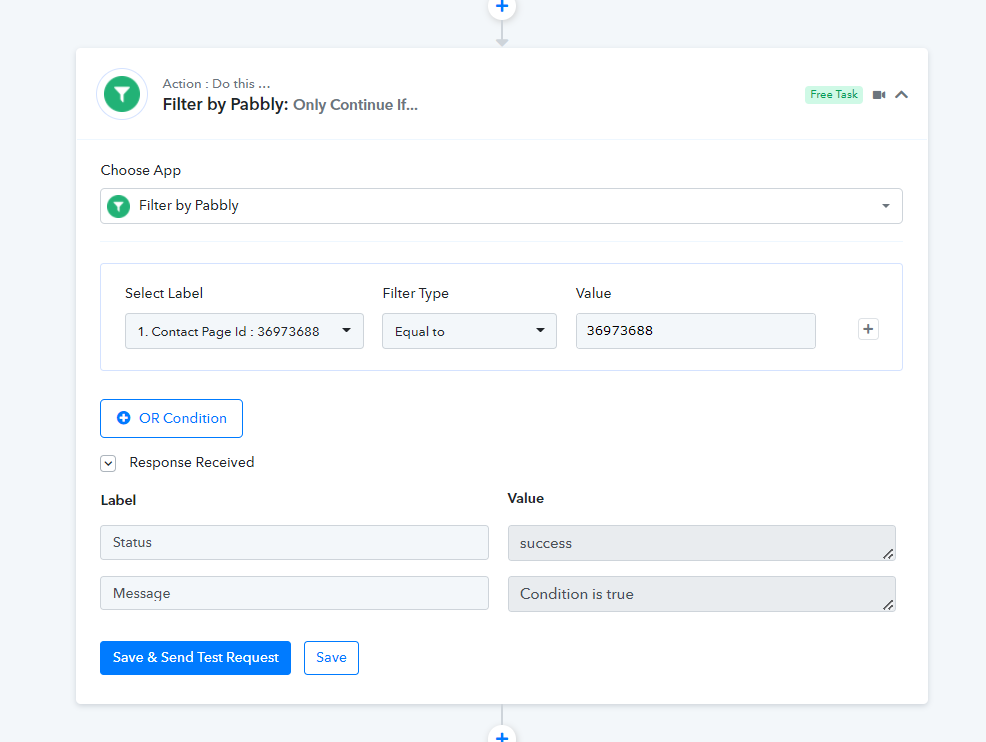Screen dimensions: 986x742
Task: Click the Save button
Action: (x=331, y=658)
